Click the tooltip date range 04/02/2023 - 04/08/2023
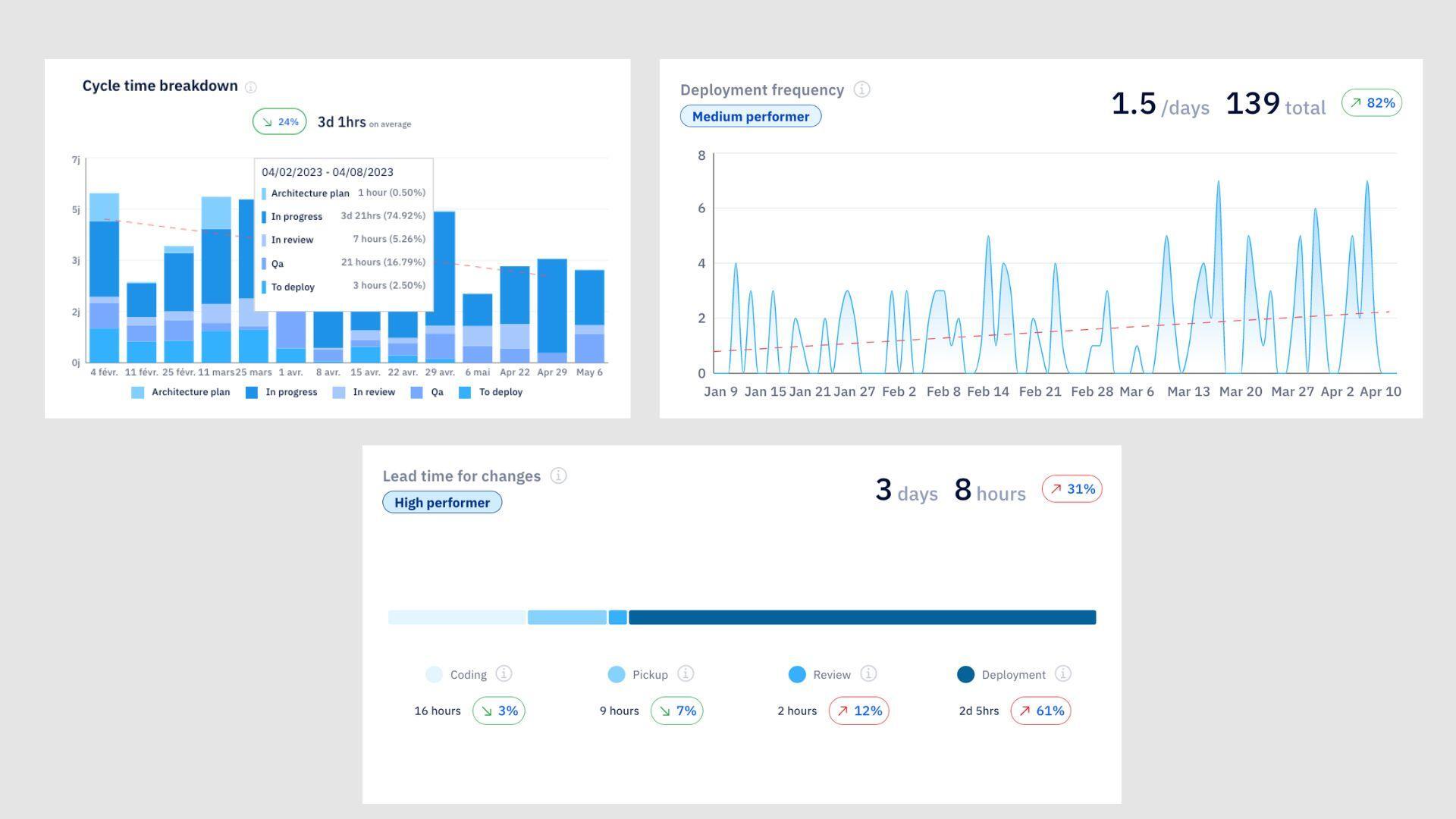This screenshot has width=1456, height=819. pyautogui.click(x=328, y=172)
